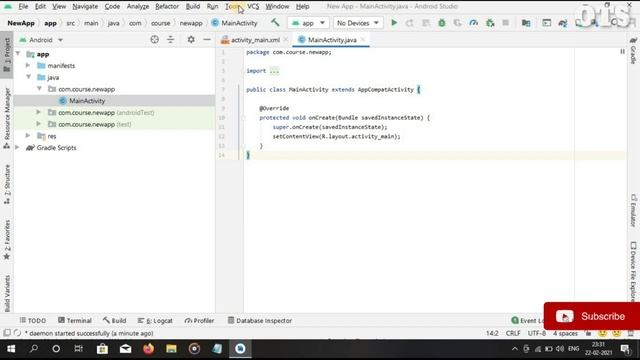The width and height of the screenshot is (640, 360).
Task: Close the MainActivity.java editor tab
Action: pos(363,40)
